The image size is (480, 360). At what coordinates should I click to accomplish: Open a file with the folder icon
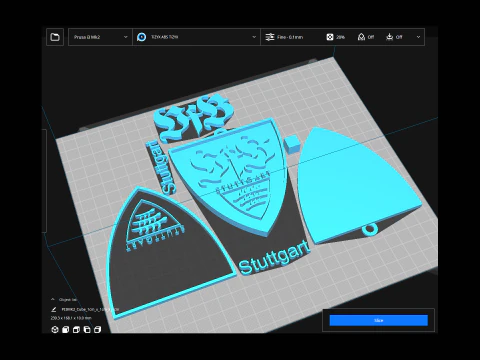coord(55,37)
